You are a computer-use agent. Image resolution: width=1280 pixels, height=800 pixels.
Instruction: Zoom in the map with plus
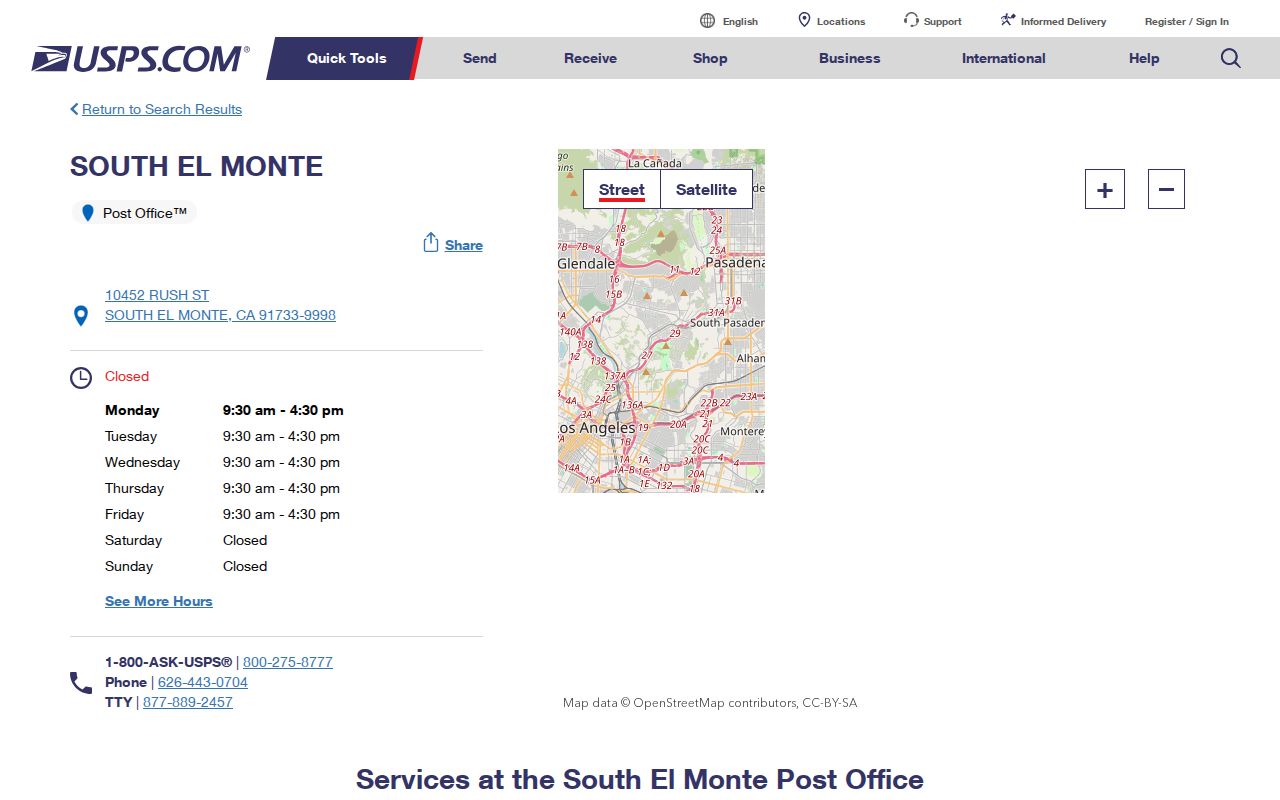point(1105,189)
